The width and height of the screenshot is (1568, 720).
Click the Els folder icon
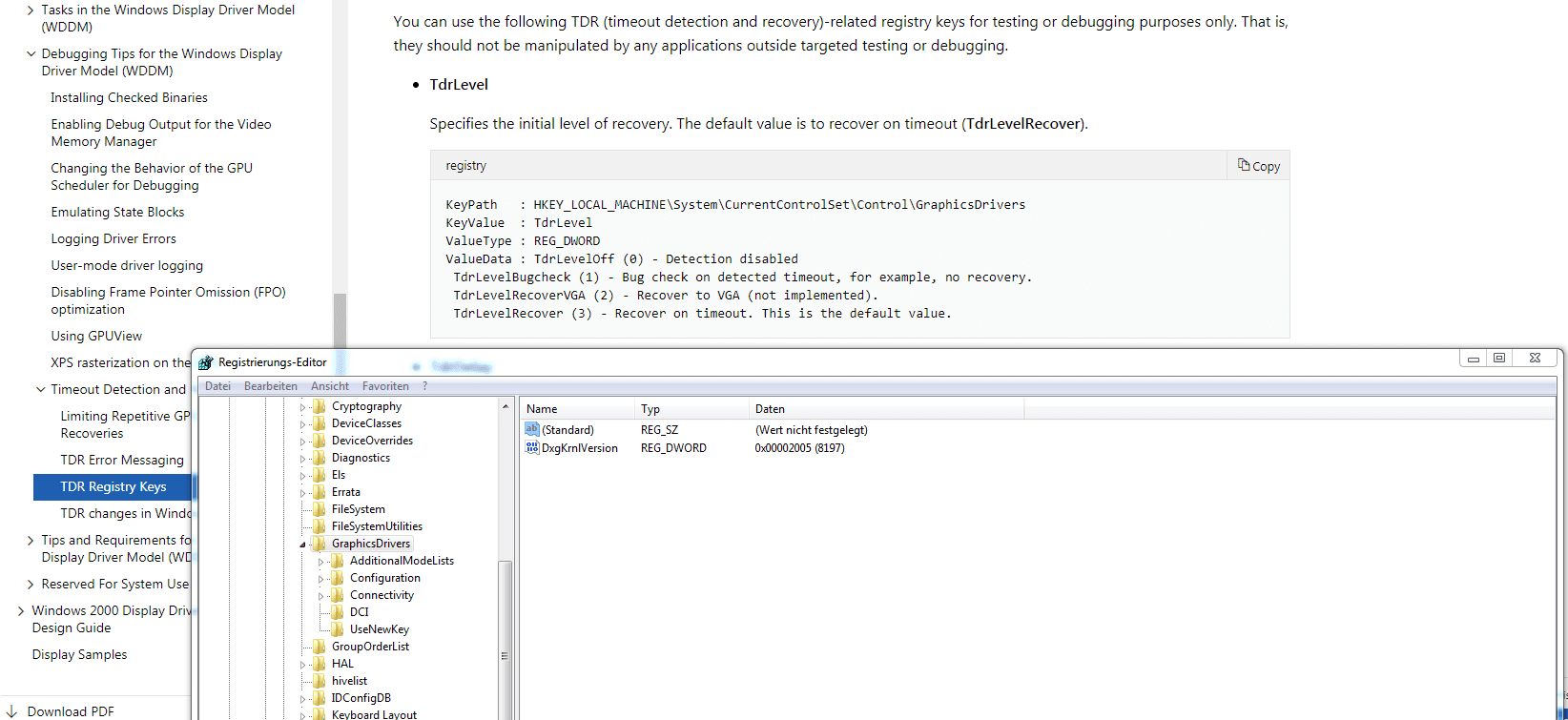[320, 475]
